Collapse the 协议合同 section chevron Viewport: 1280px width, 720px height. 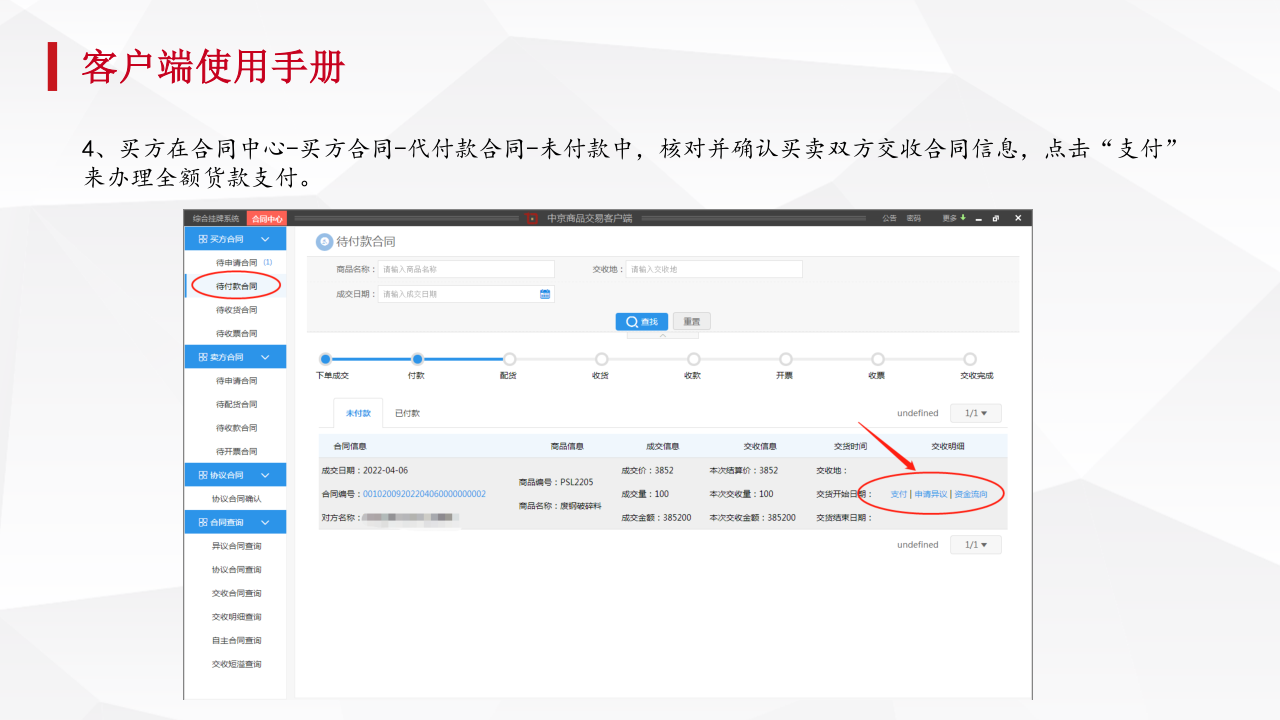(x=265, y=475)
